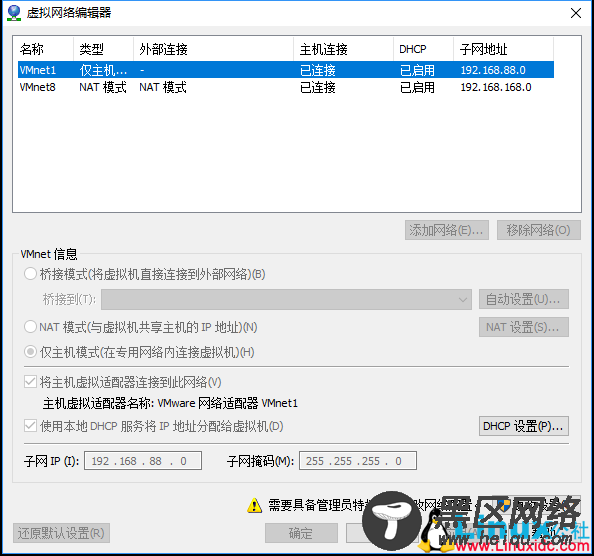The width and height of the screenshot is (594, 556).
Task: Sort by 外部连接 column header
Action: click(214, 49)
